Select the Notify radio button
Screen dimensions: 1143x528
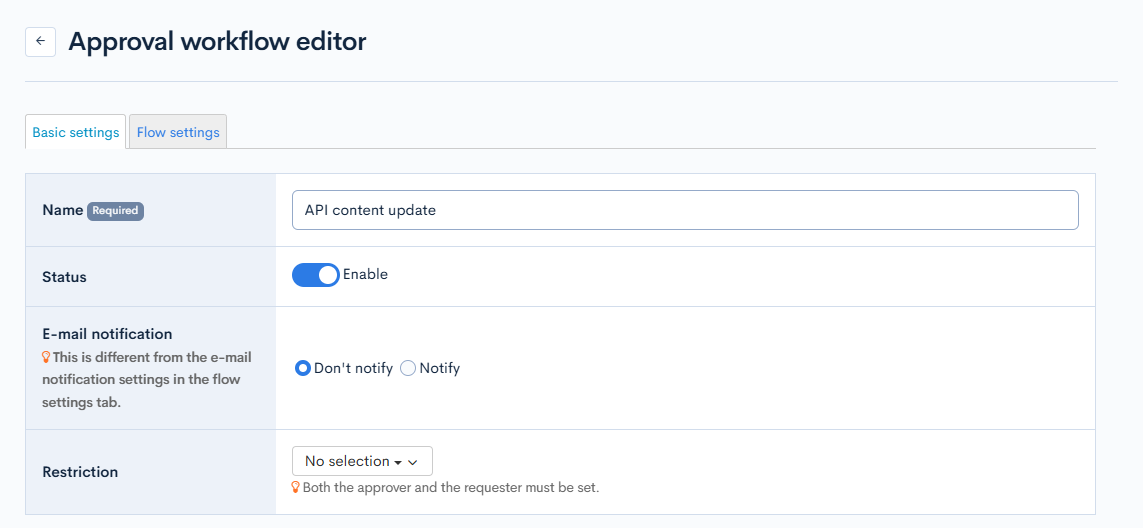tap(408, 368)
